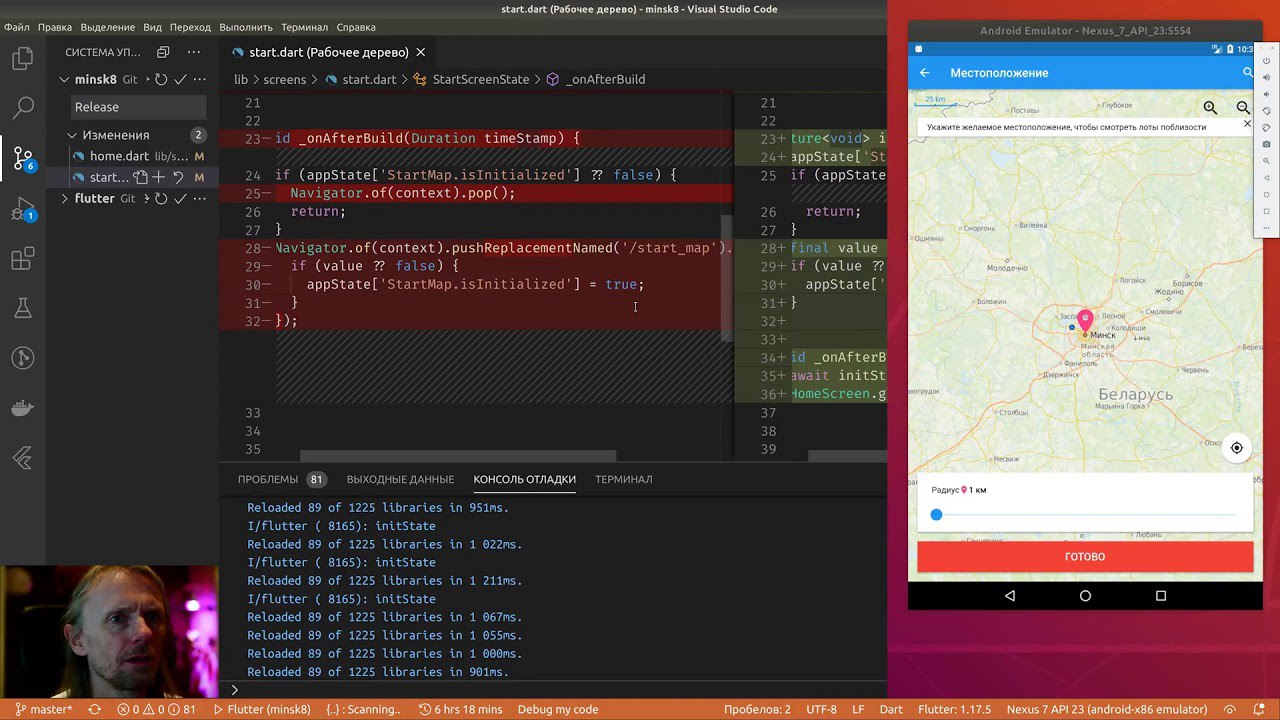Switch to the ТЕРМИНАЛ panel tab
The width and height of the screenshot is (1280, 720).
[624, 479]
